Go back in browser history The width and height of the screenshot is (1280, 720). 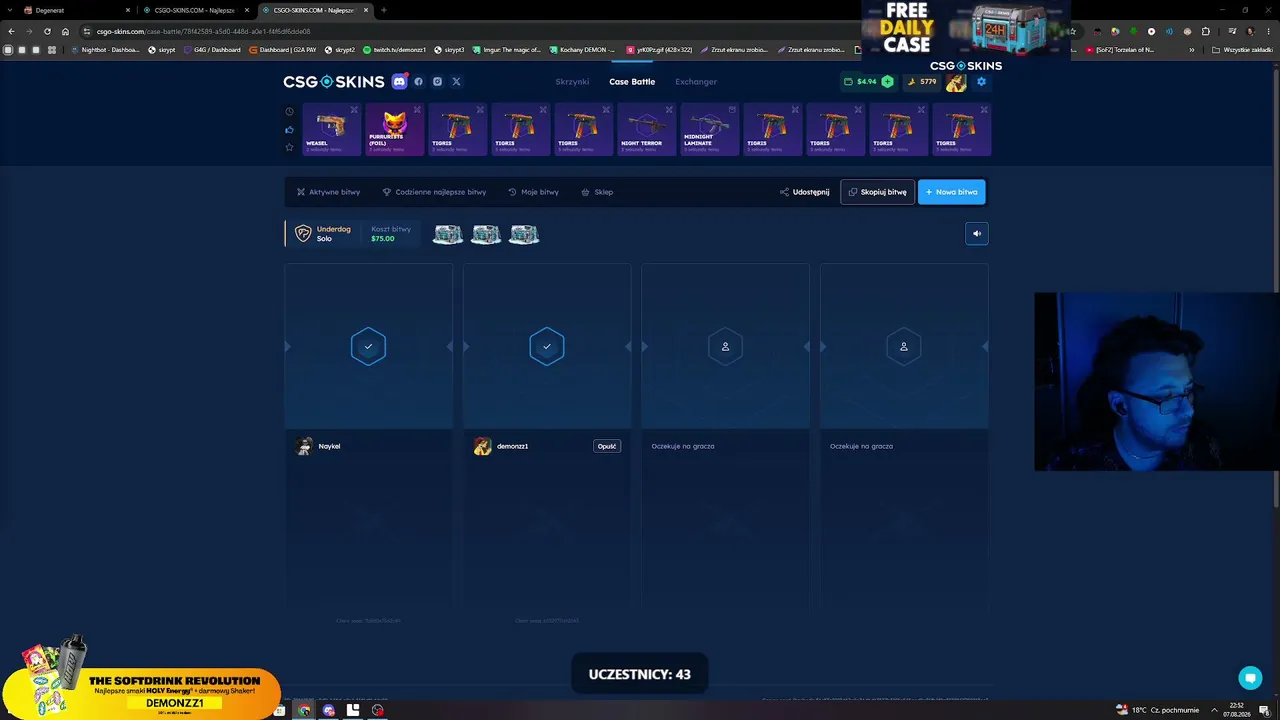click(11, 31)
